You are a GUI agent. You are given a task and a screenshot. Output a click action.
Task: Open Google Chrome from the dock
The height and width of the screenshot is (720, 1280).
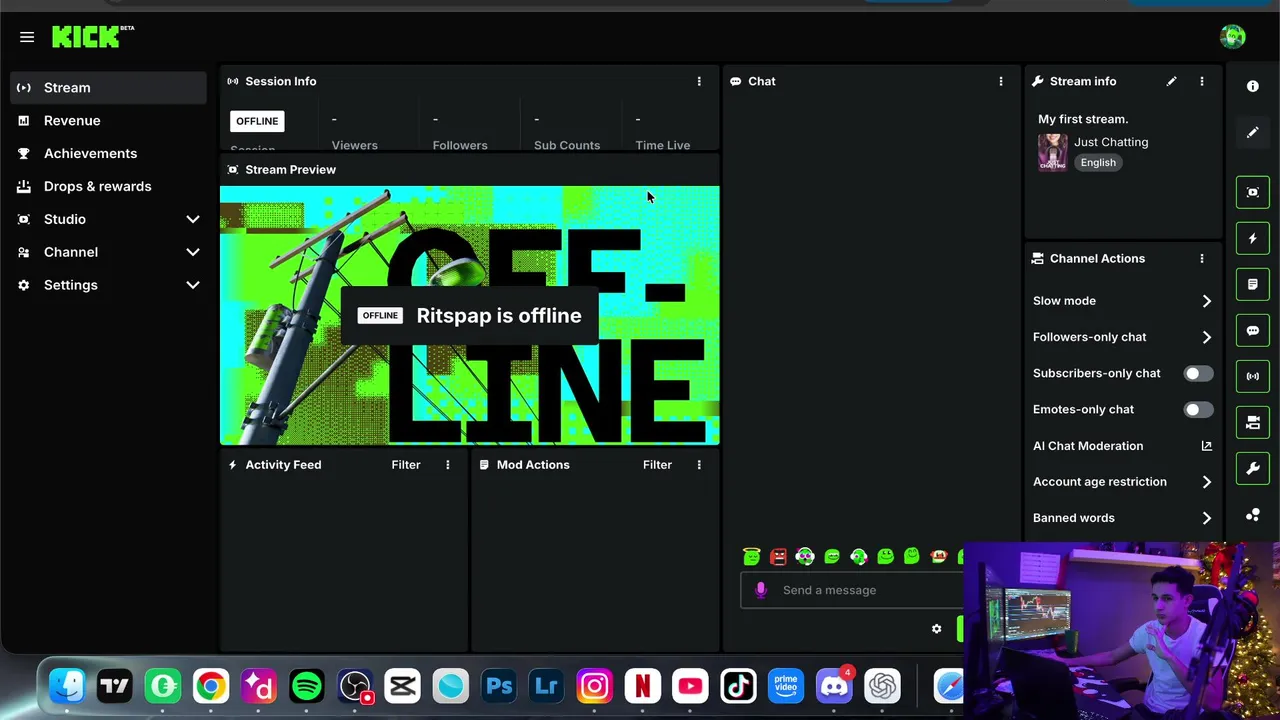pyautogui.click(x=210, y=686)
